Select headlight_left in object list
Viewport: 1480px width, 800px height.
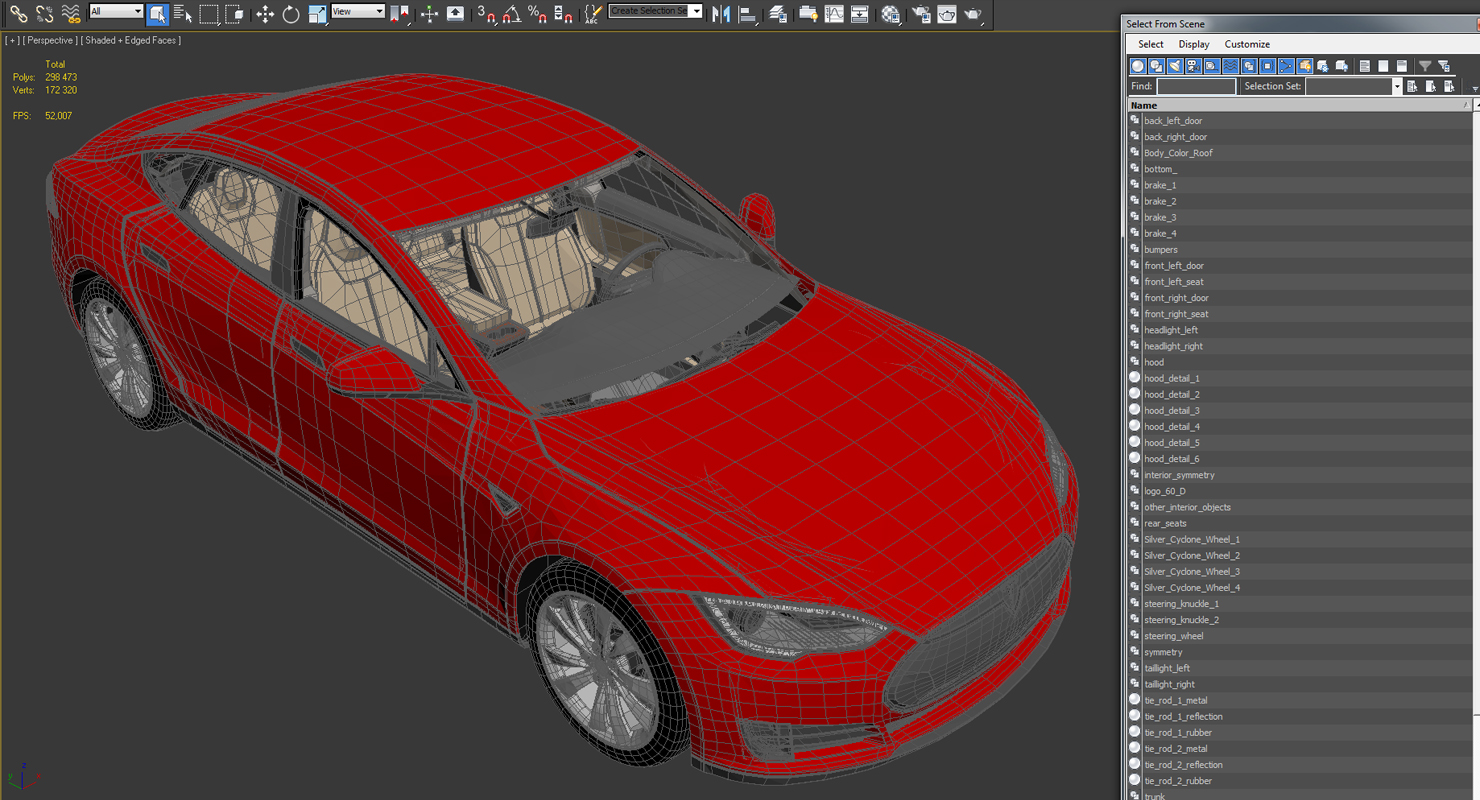pyautogui.click(x=1171, y=330)
